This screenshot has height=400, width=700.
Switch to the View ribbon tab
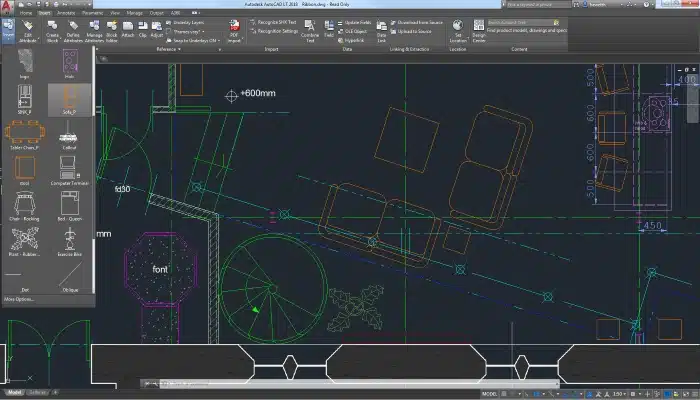(115, 13)
